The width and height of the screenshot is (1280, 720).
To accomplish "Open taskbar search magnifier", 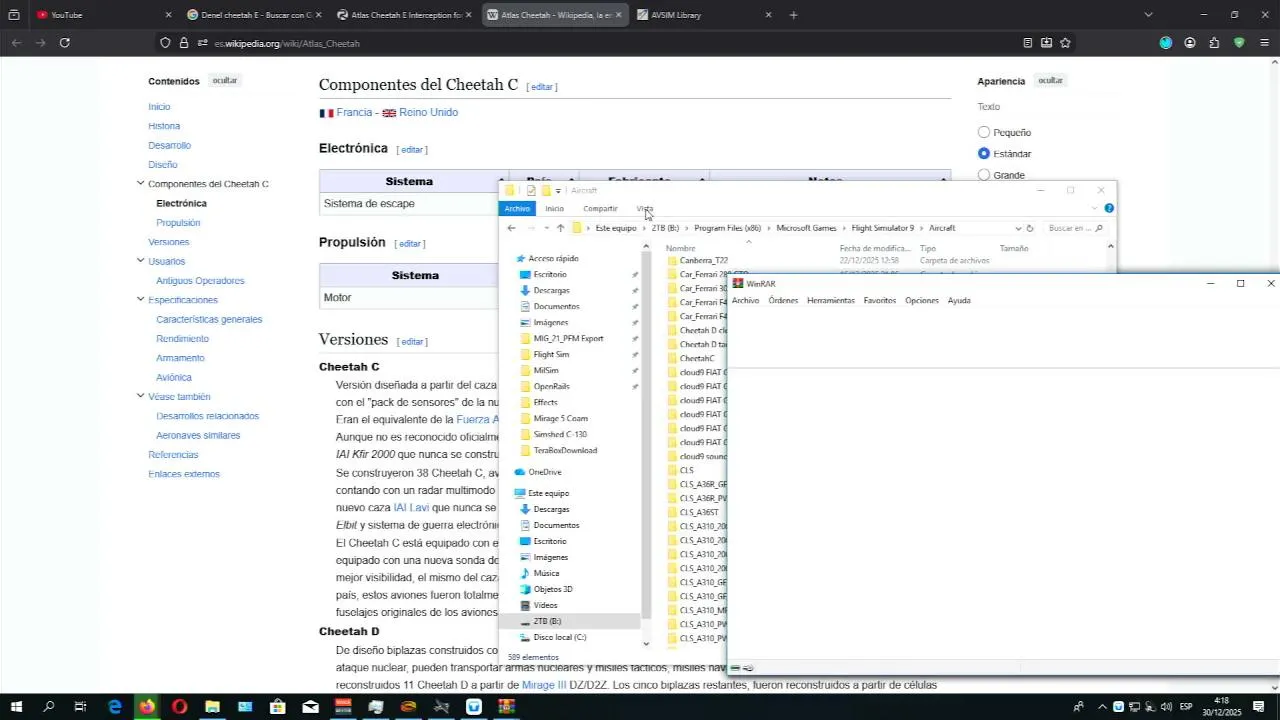I will [x=48, y=707].
